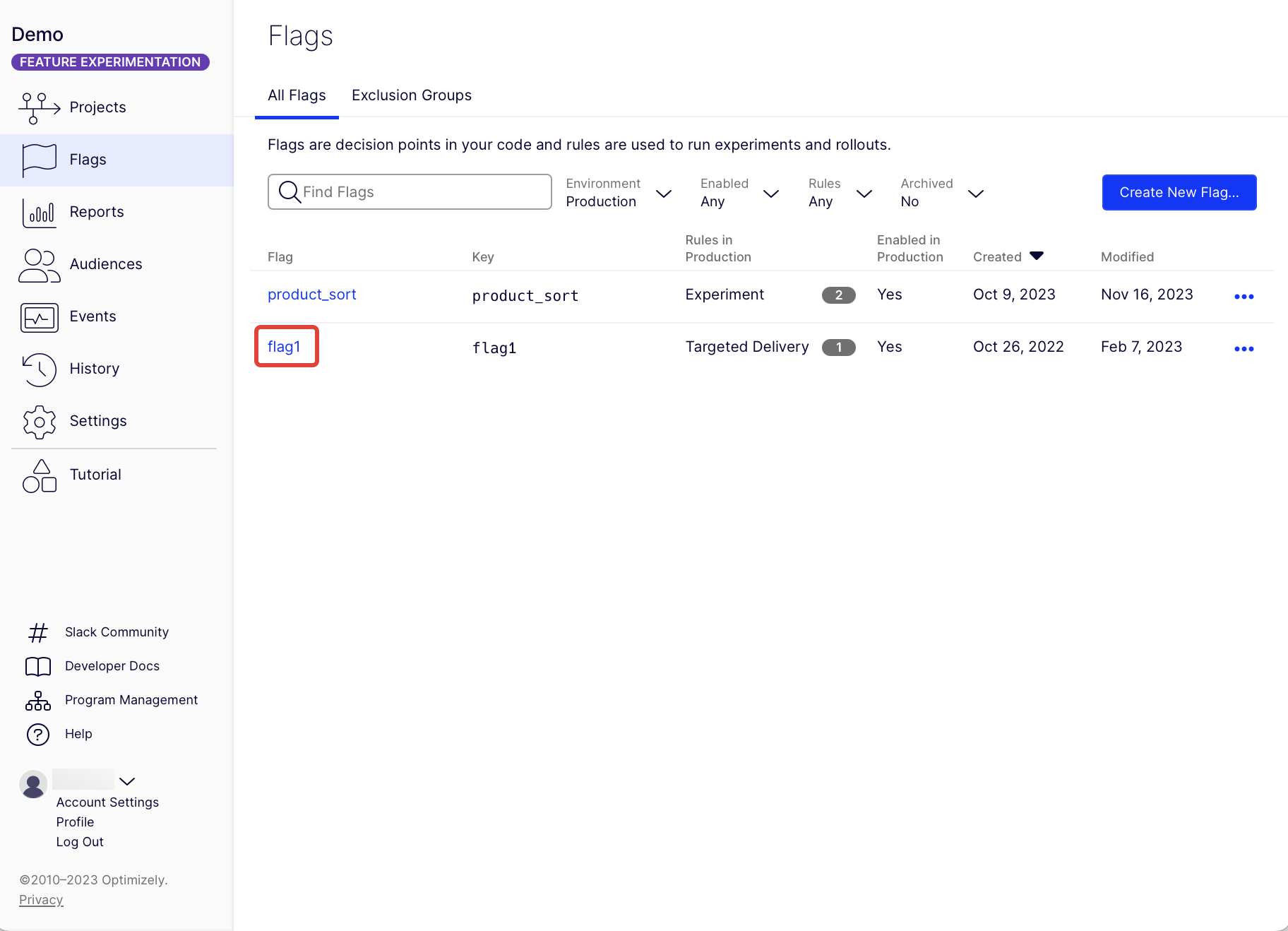Select the All Flags tab
This screenshot has width=1288, height=931.
297,95
